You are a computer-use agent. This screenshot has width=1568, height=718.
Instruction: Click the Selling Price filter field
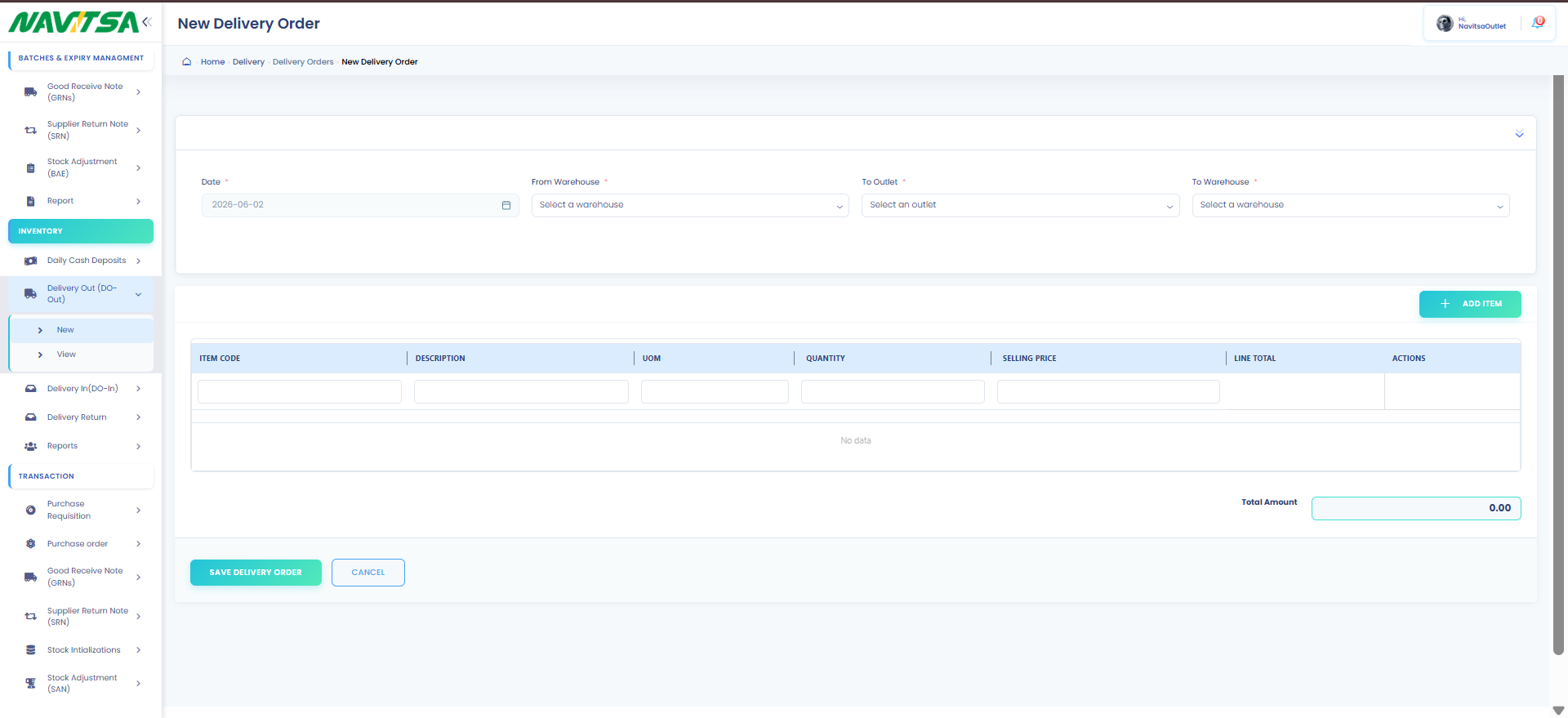(x=1108, y=392)
